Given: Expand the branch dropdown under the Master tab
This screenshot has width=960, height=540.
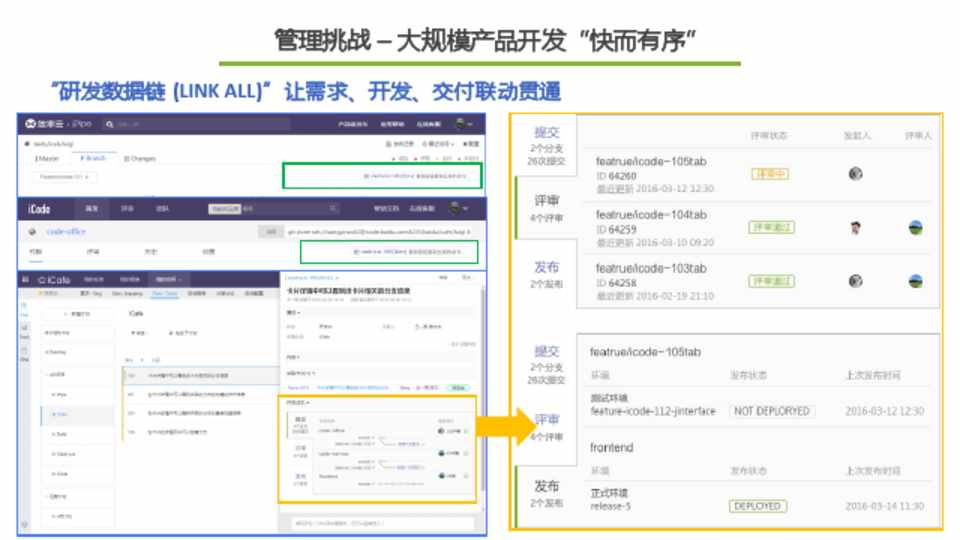Looking at the screenshot, I should [x=66, y=177].
